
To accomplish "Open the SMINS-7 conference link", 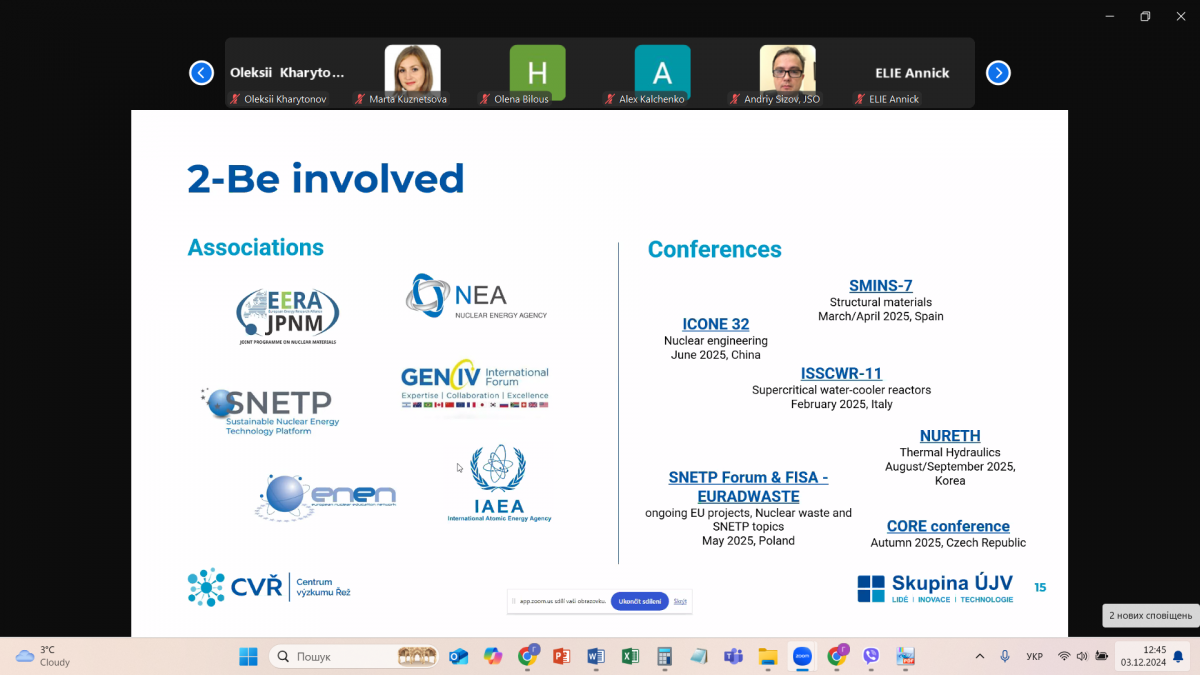I will (880, 285).
